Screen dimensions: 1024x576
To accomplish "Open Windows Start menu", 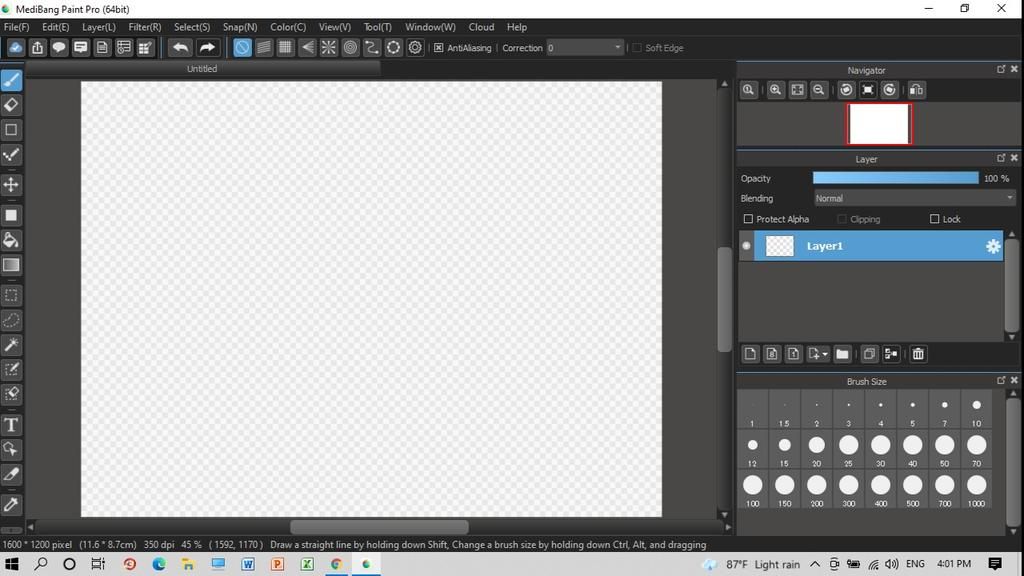I will (12, 564).
